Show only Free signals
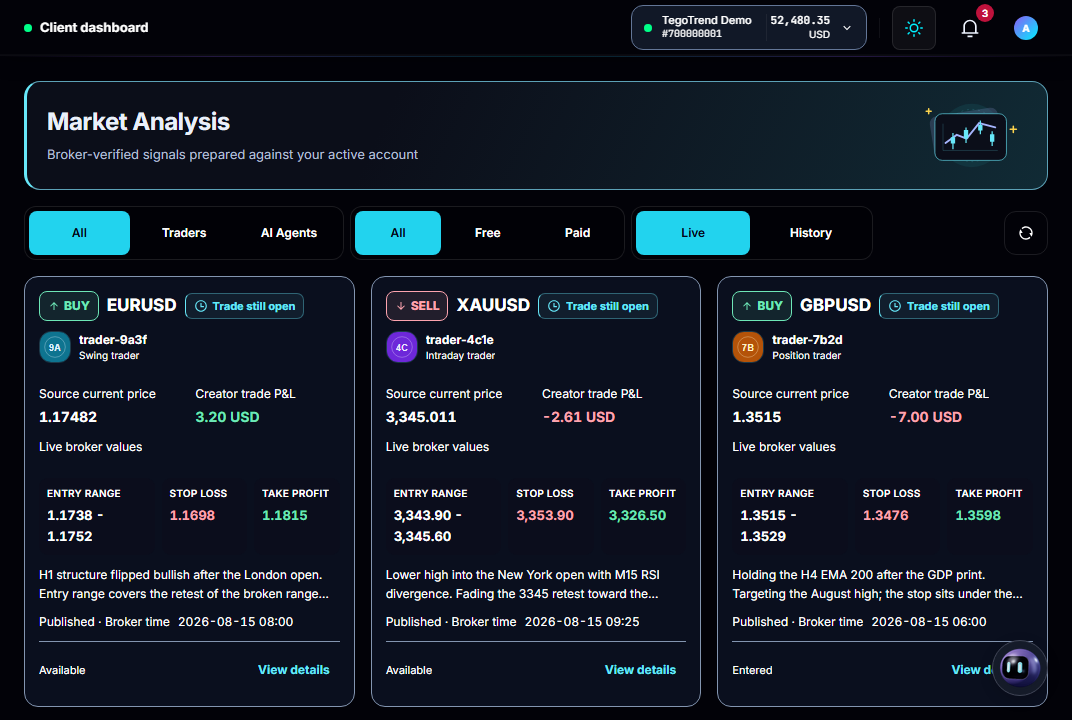 [x=487, y=233]
